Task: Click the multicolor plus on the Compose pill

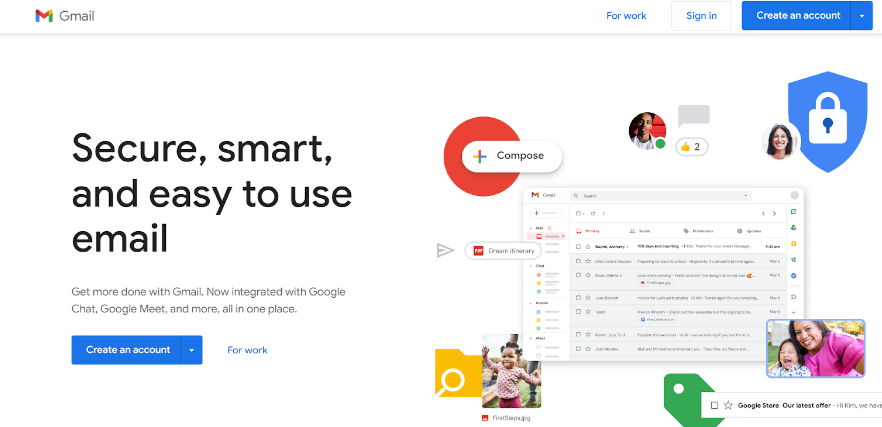Action: click(x=479, y=156)
